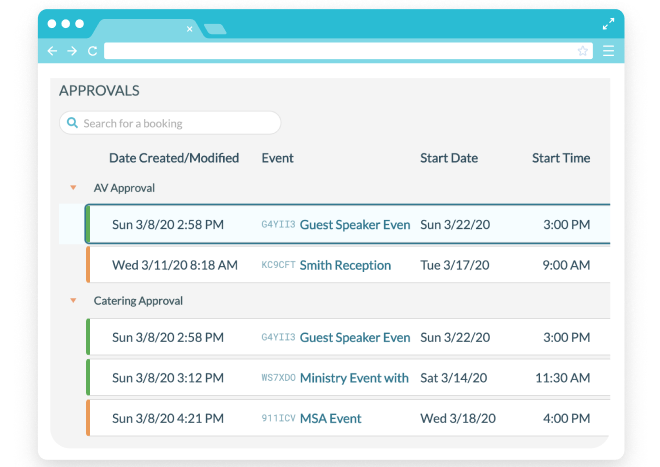Viewport: 660px width, 467px height.
Task: Collapse the AV Approval group
Action: (72, 188)
